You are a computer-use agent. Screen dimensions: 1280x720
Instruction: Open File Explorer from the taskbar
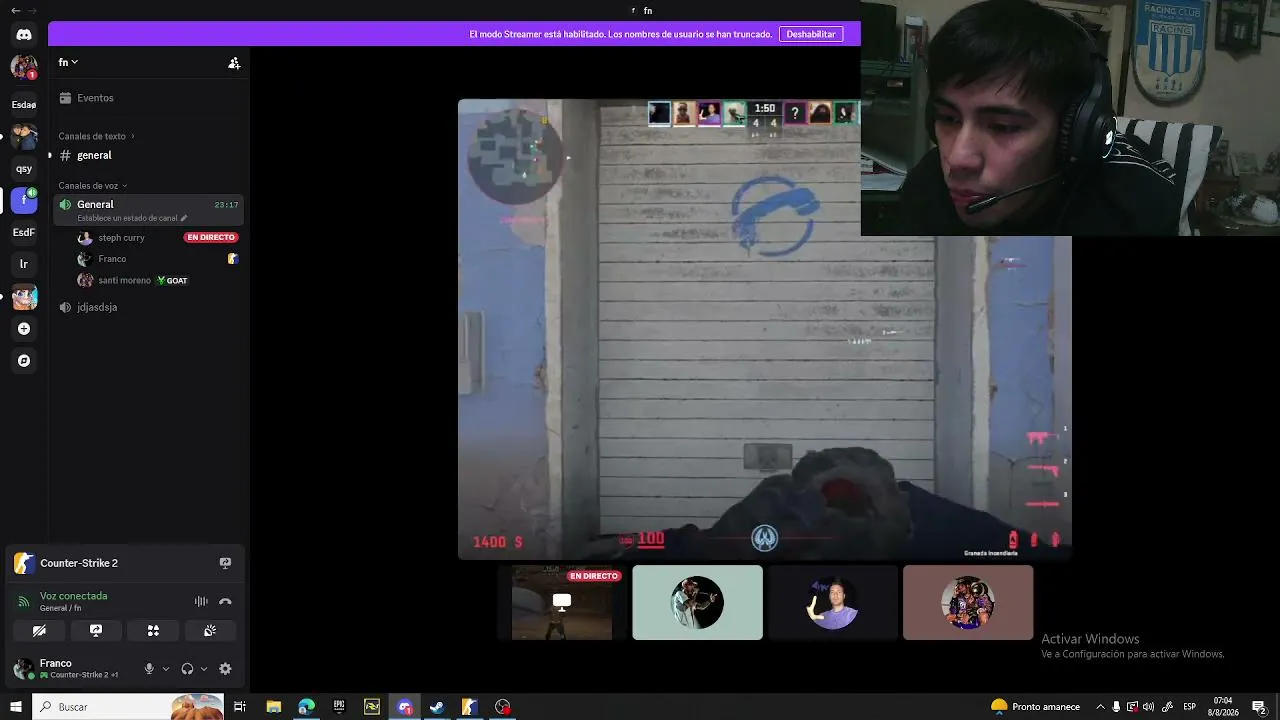274,707
